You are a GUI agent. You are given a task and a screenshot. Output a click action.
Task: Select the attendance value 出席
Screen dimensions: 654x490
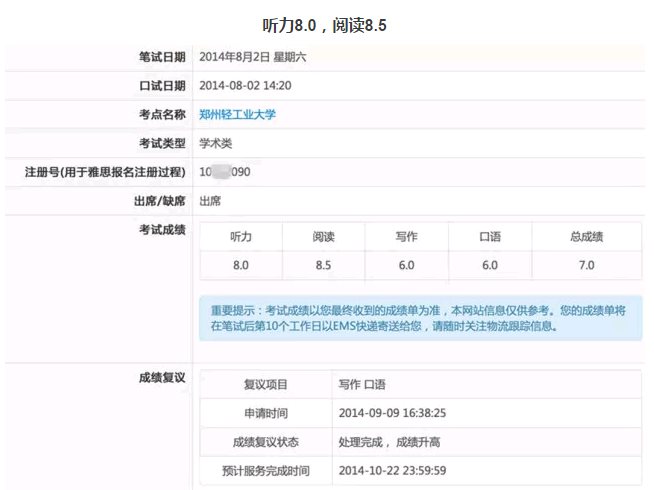coord(210,201)
